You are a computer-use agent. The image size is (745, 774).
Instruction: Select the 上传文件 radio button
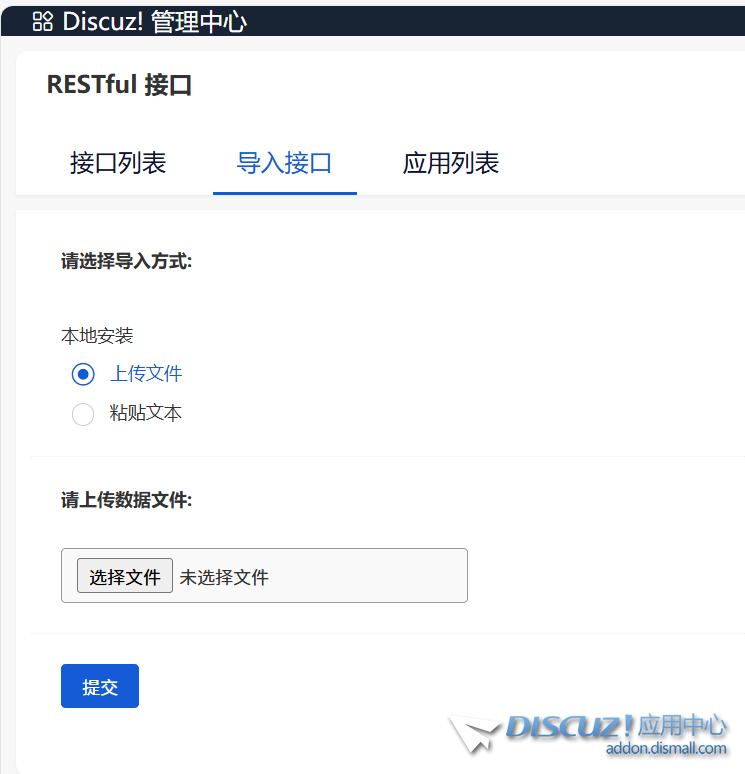[x=83, y=375]
